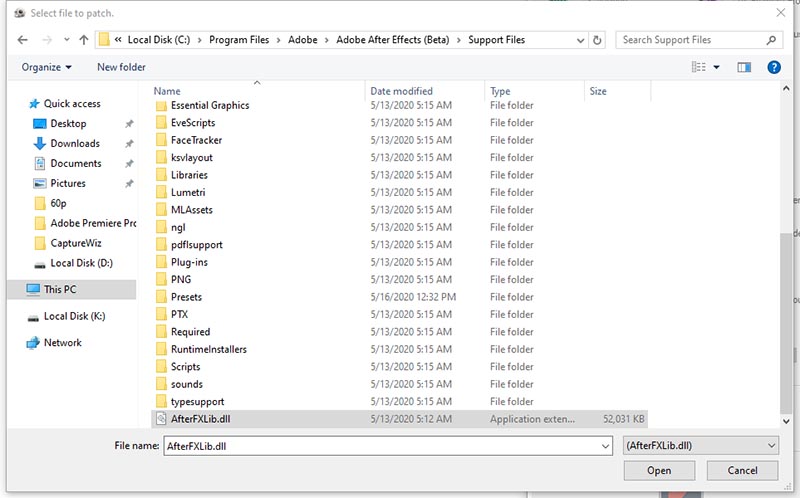Select the Essential Graphics folder icon

[161, 106]
